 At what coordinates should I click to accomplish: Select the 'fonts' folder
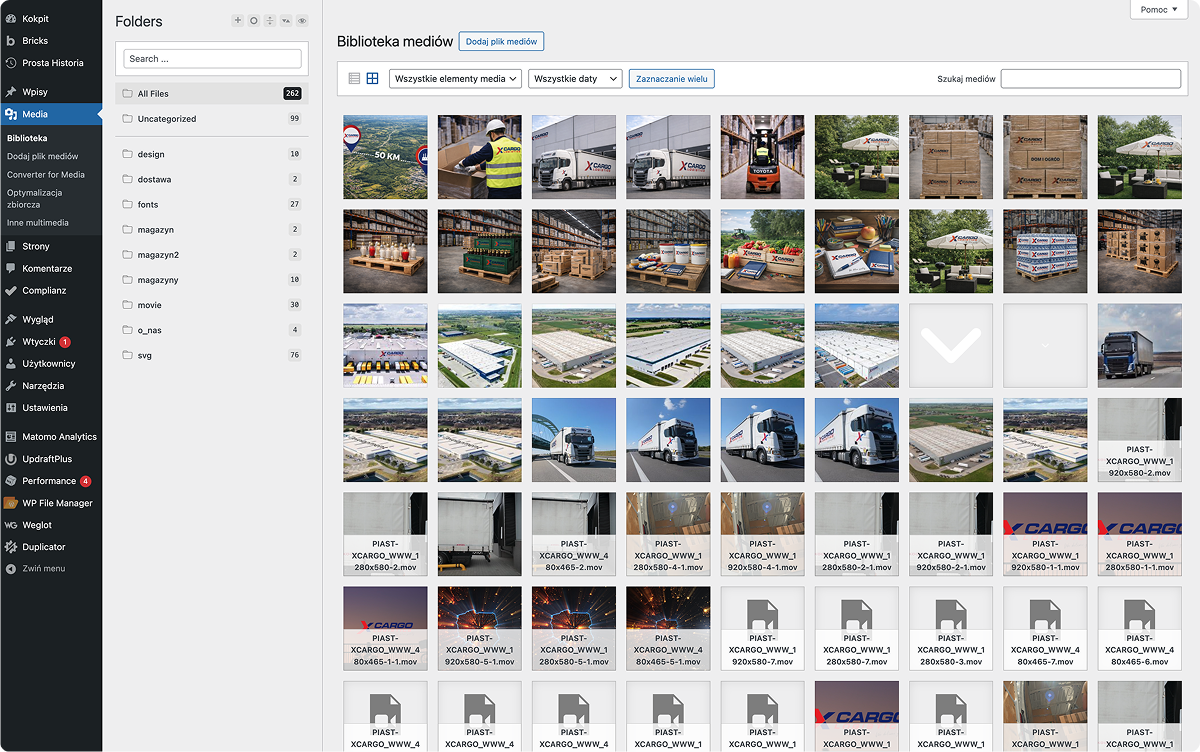point(149,204)
